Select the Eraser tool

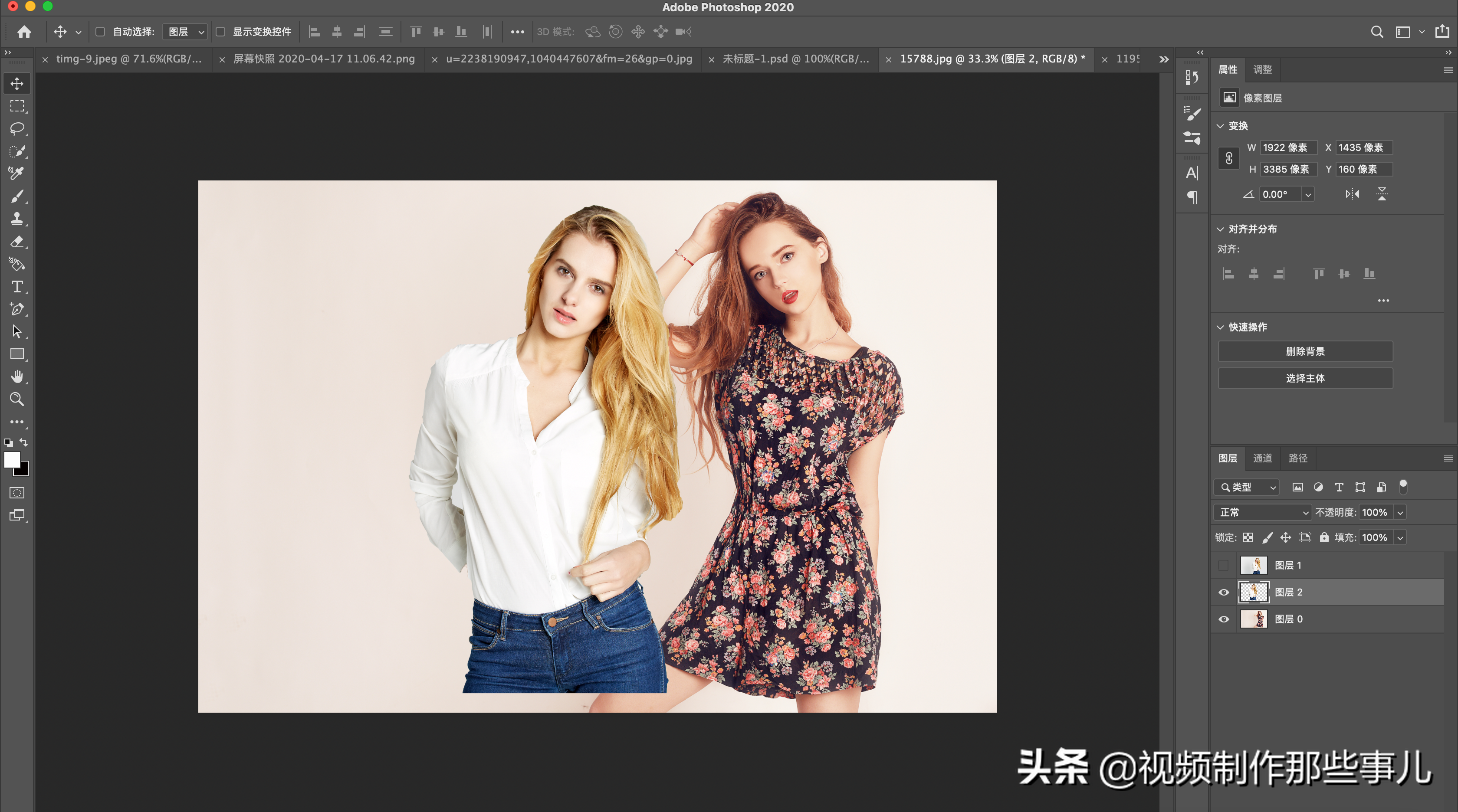click(x=17, y=242)
